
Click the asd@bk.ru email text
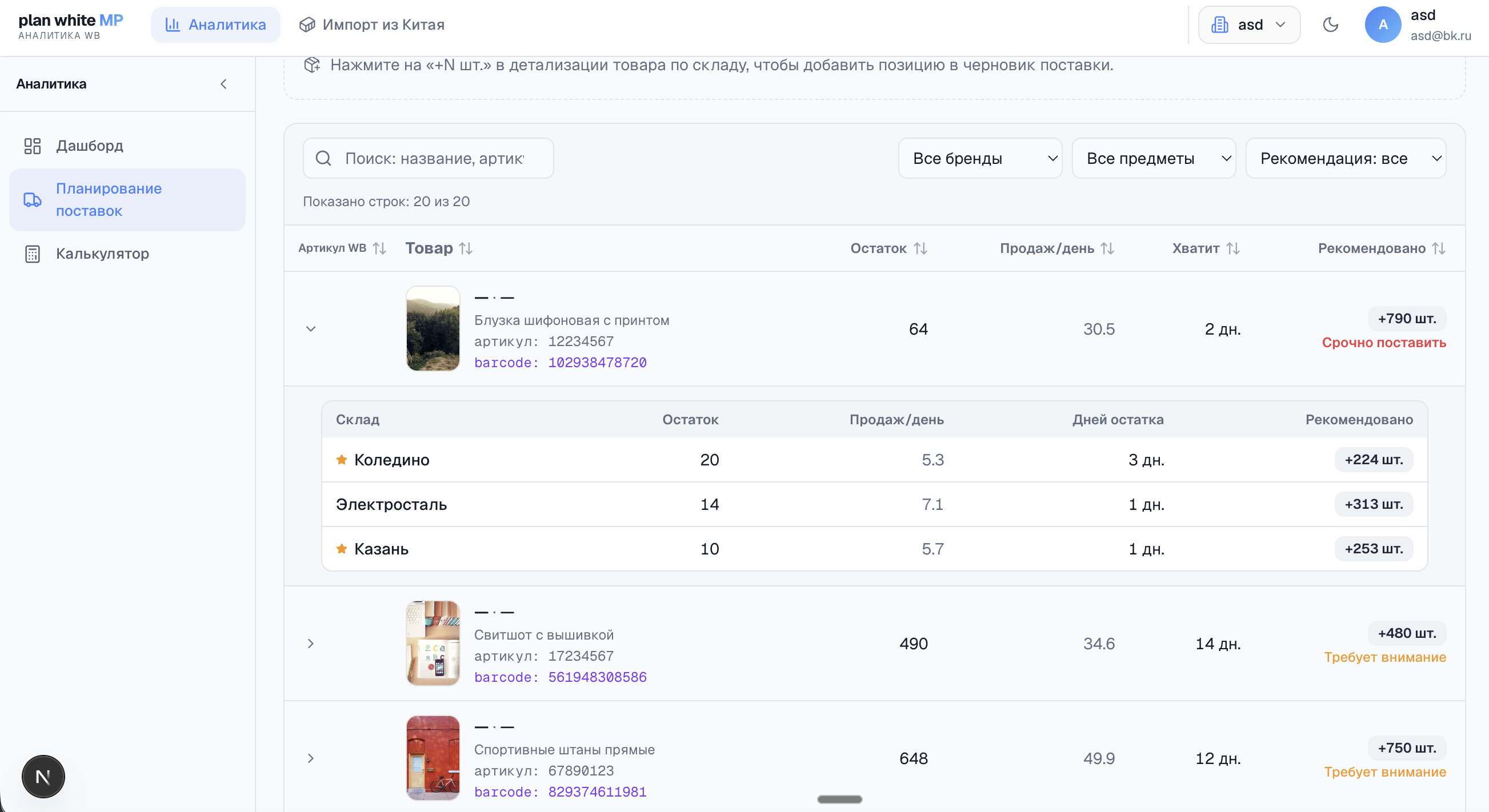click(1440, 36)
